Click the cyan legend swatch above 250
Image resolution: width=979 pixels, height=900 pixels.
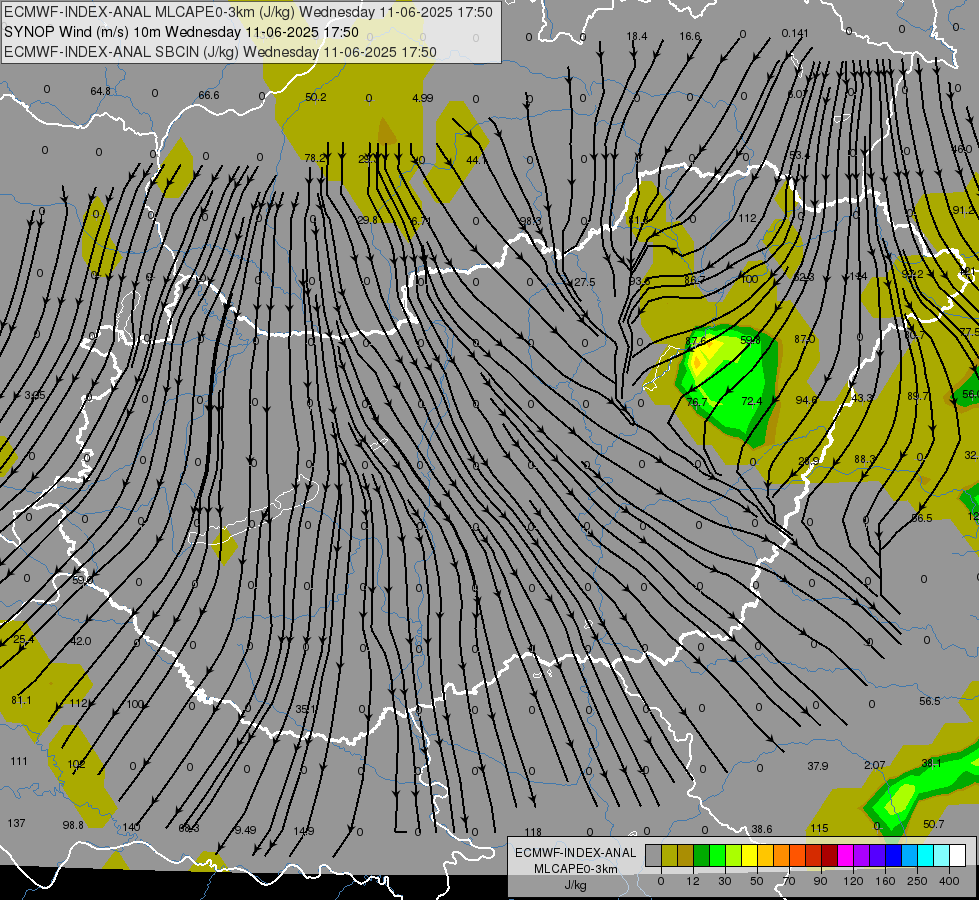(925, 856)
